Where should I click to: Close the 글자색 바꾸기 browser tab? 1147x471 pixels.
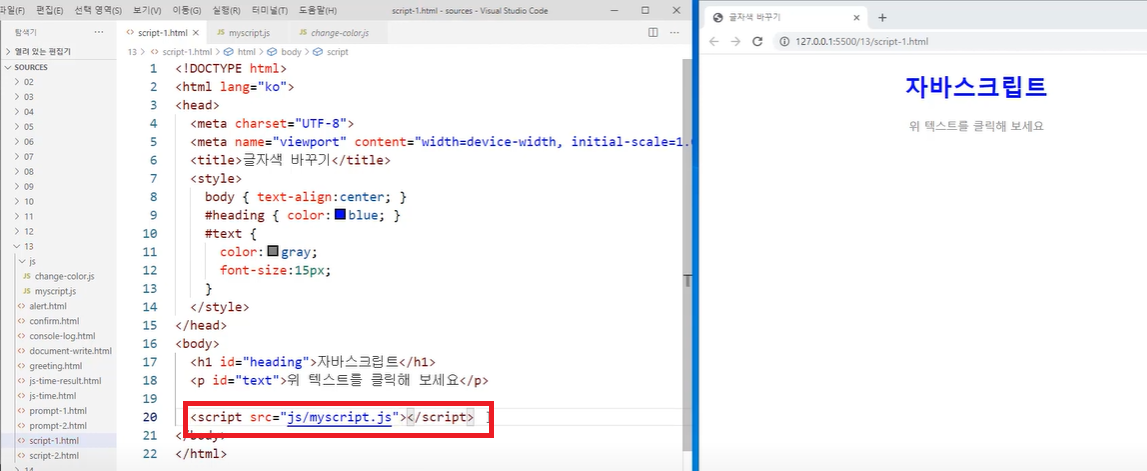[x=857, y=18]
